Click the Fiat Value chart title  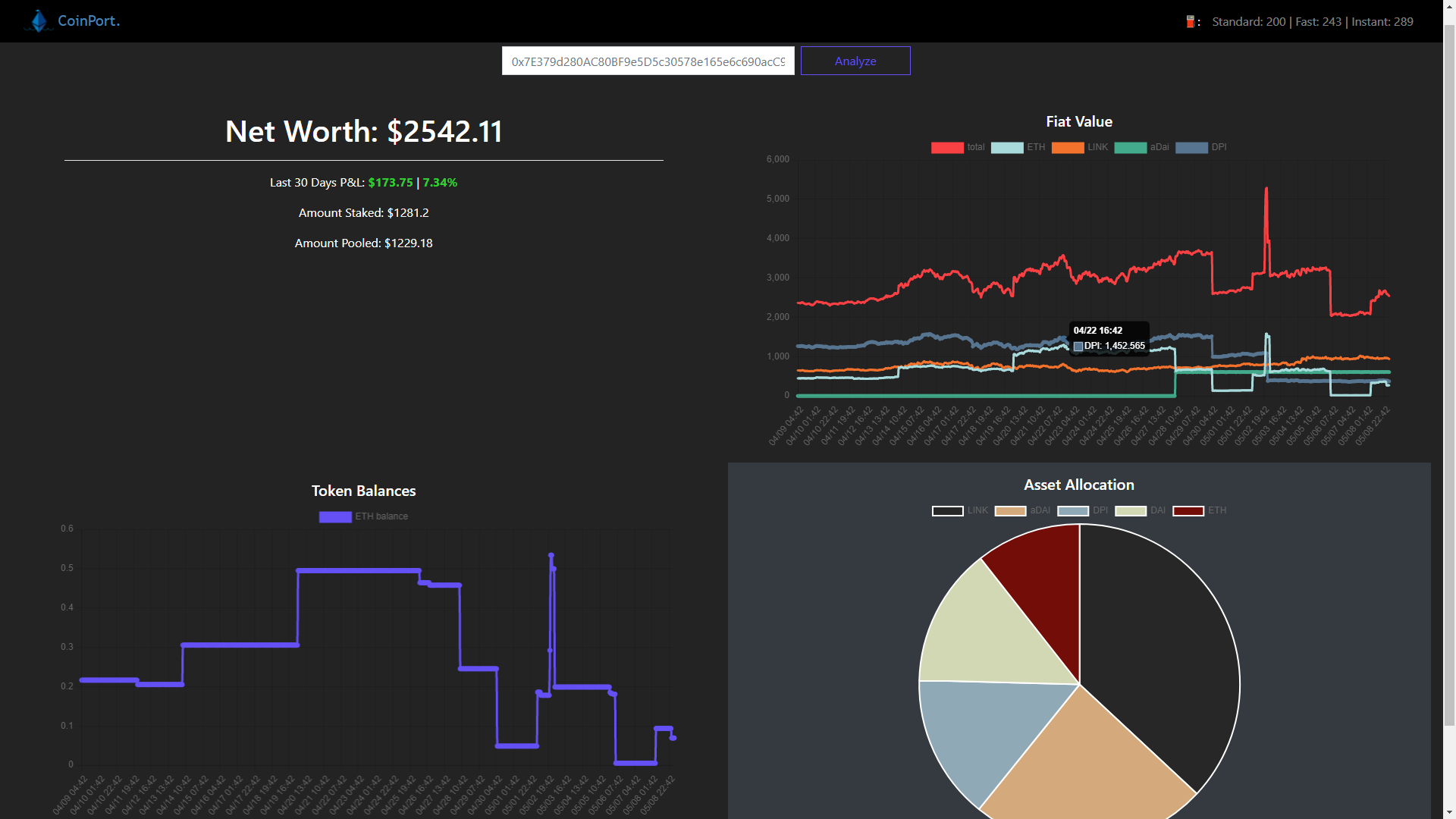[x=1079, y=122]
